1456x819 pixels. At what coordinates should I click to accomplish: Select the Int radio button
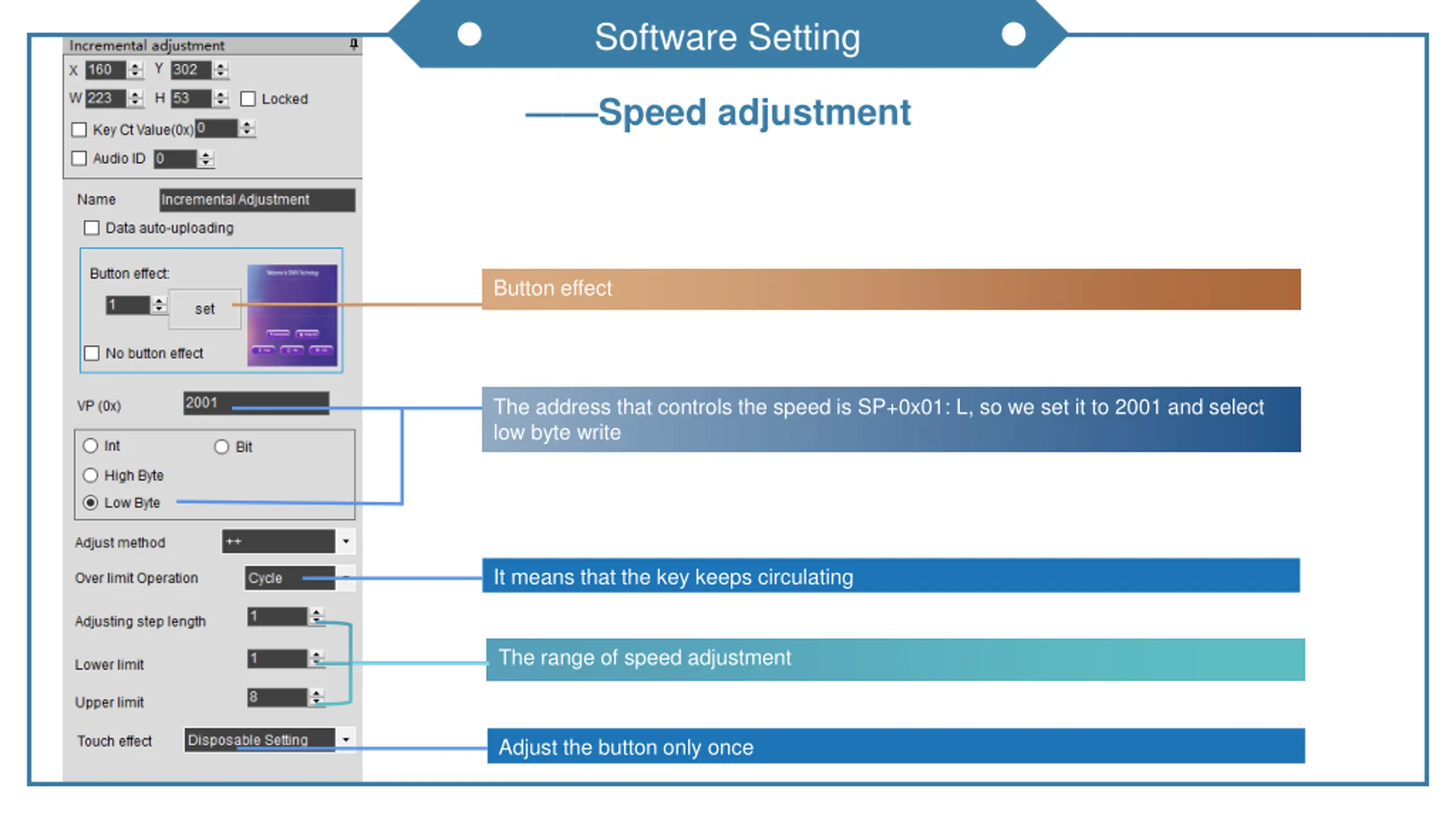pyautogui.click(x=90, y=445)
